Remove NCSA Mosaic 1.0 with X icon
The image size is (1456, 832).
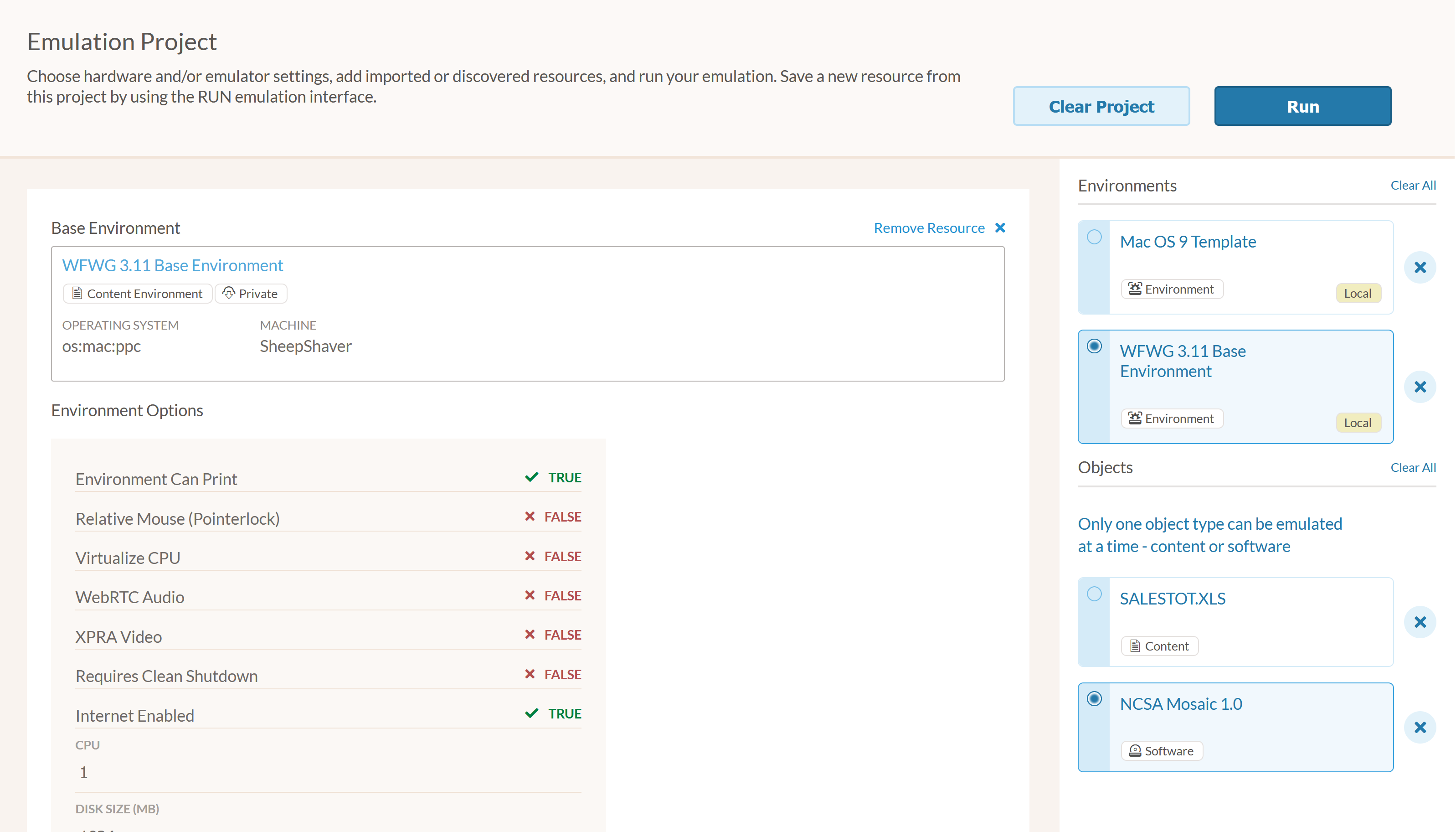1420,727
